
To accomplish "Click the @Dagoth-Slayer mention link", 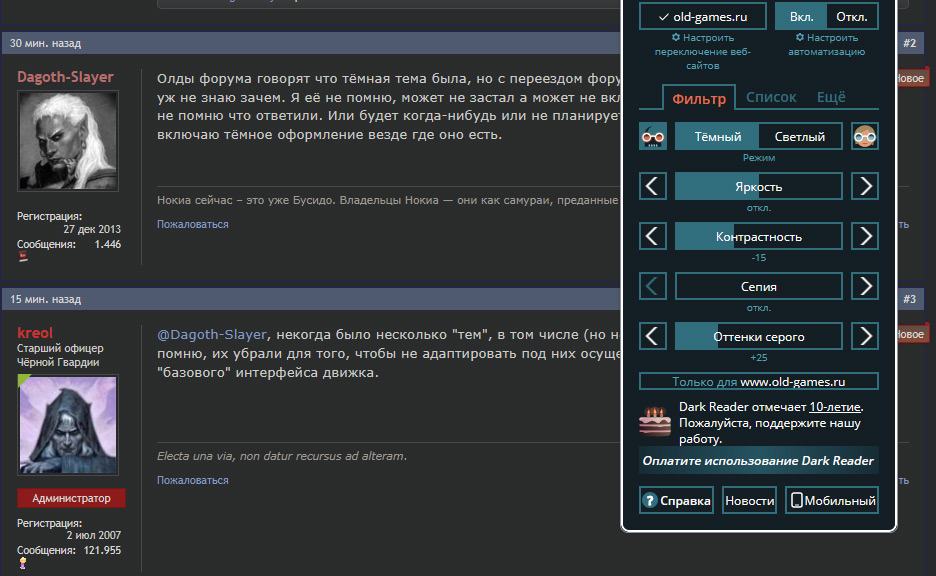I will click(212, 335).
